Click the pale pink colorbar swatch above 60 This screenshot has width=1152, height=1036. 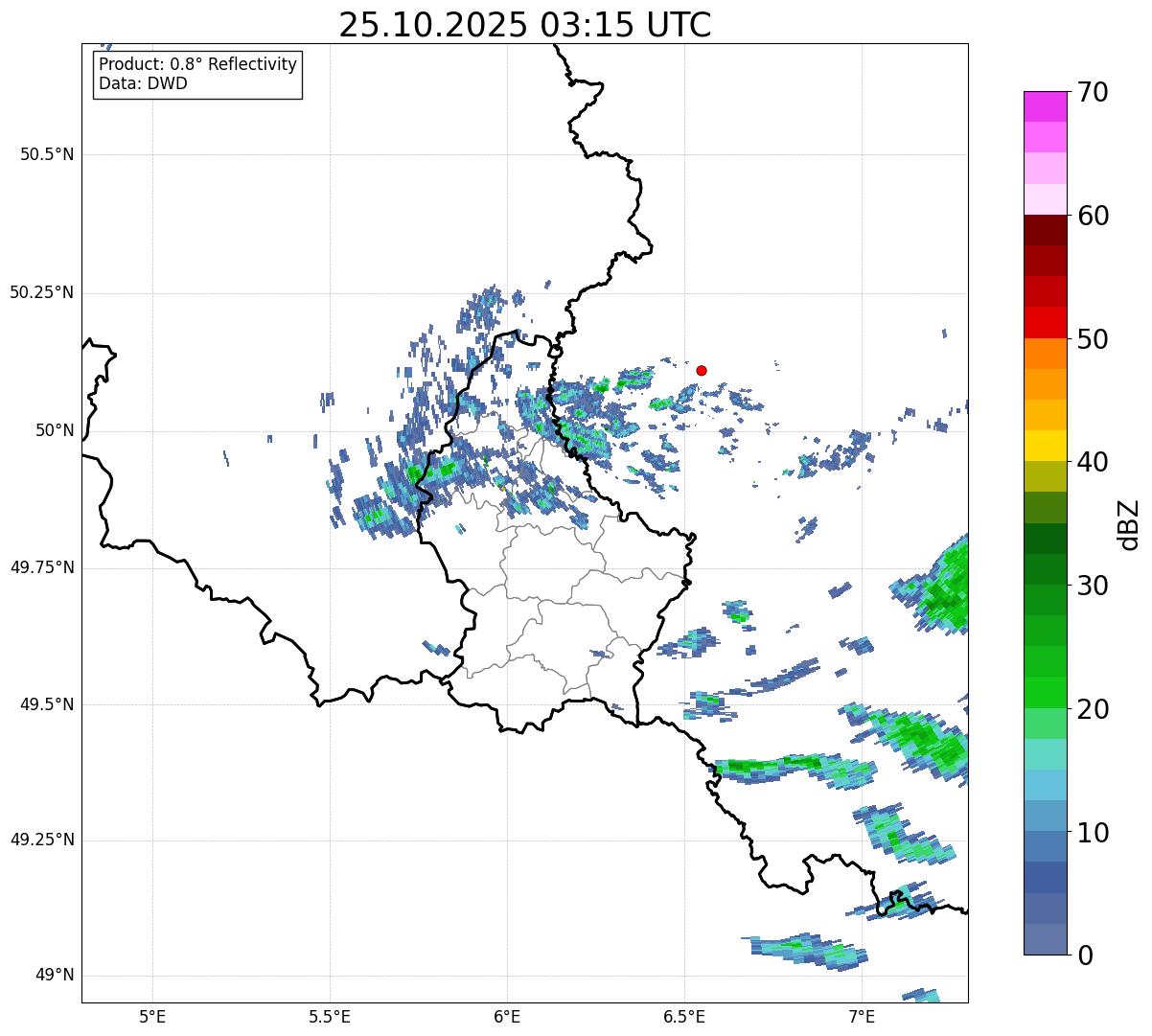point(1045,199)
